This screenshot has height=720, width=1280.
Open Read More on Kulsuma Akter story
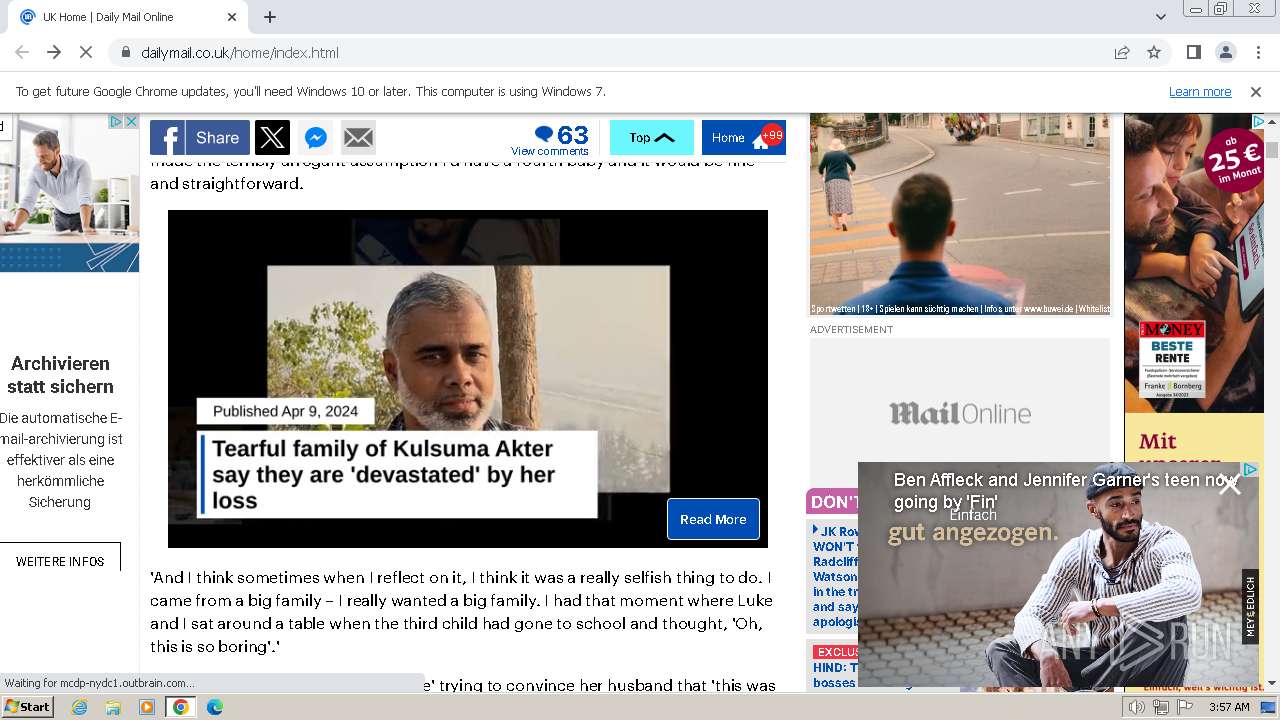(713, 519)
